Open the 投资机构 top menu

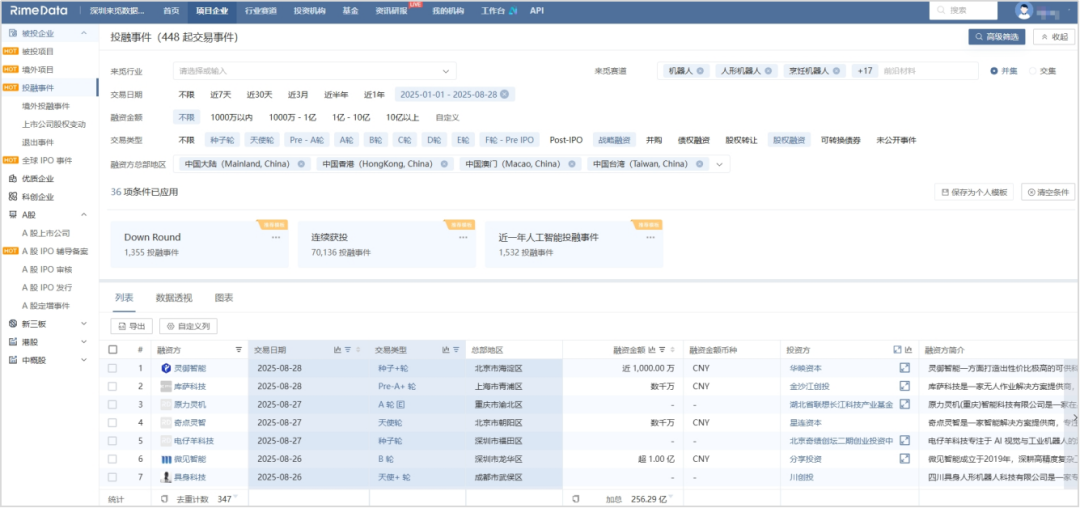pos(309,11)
